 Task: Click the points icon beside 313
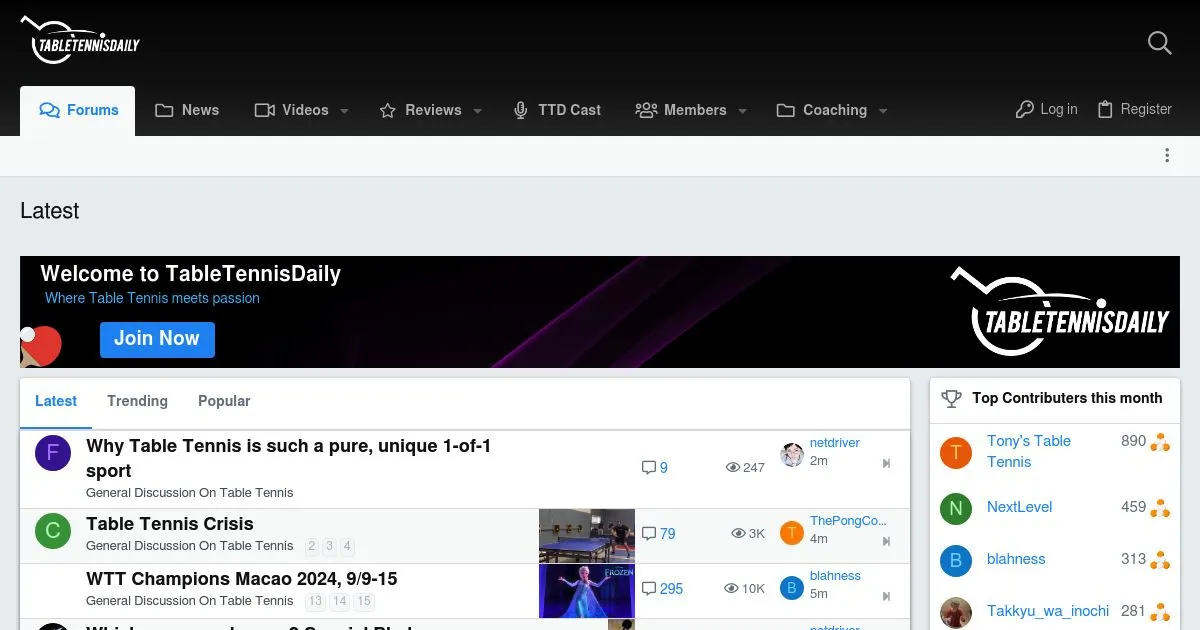(1160, 560)
